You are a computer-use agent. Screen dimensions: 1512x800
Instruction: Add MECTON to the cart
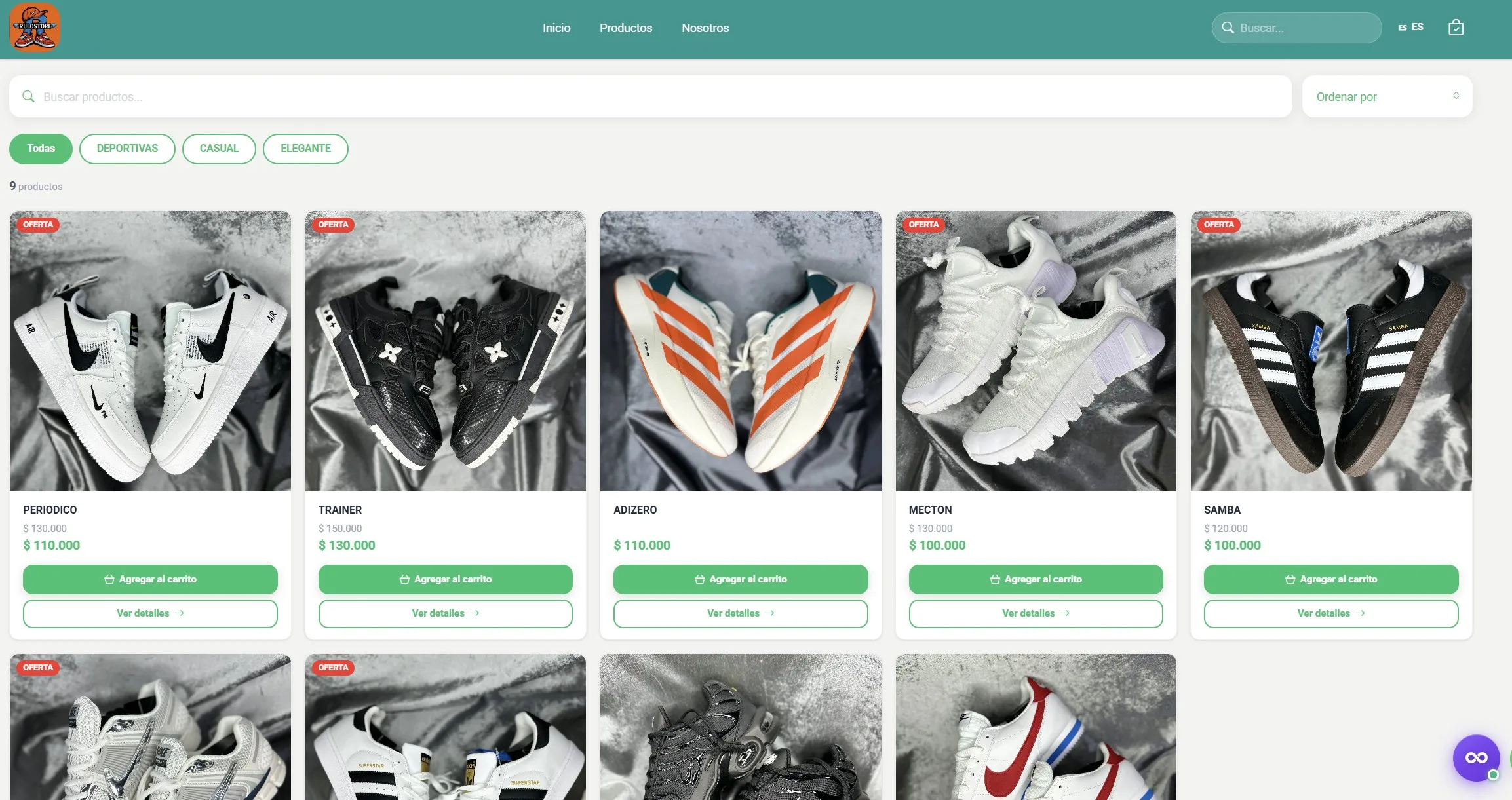[x=1036, y=579]
